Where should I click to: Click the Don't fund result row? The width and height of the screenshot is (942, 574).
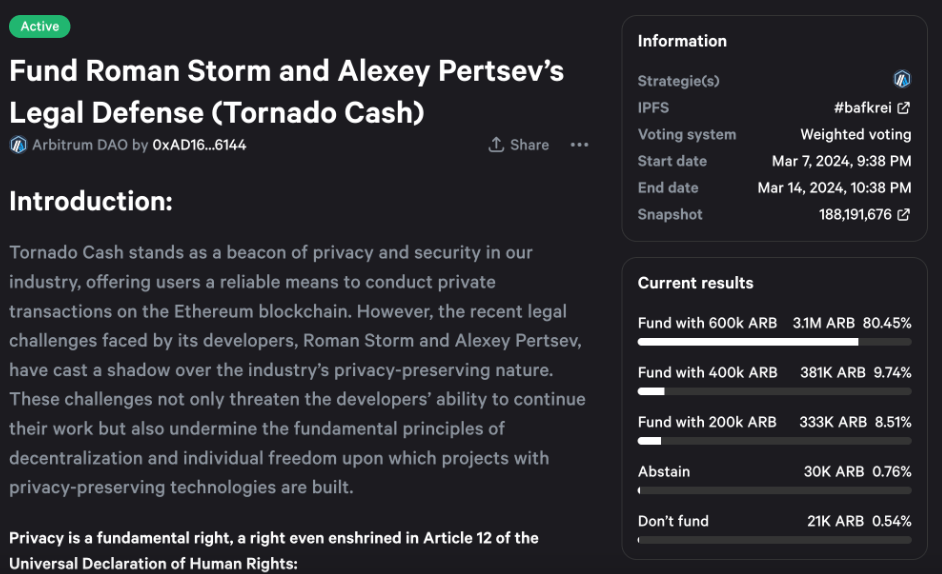tap(774, 521)
